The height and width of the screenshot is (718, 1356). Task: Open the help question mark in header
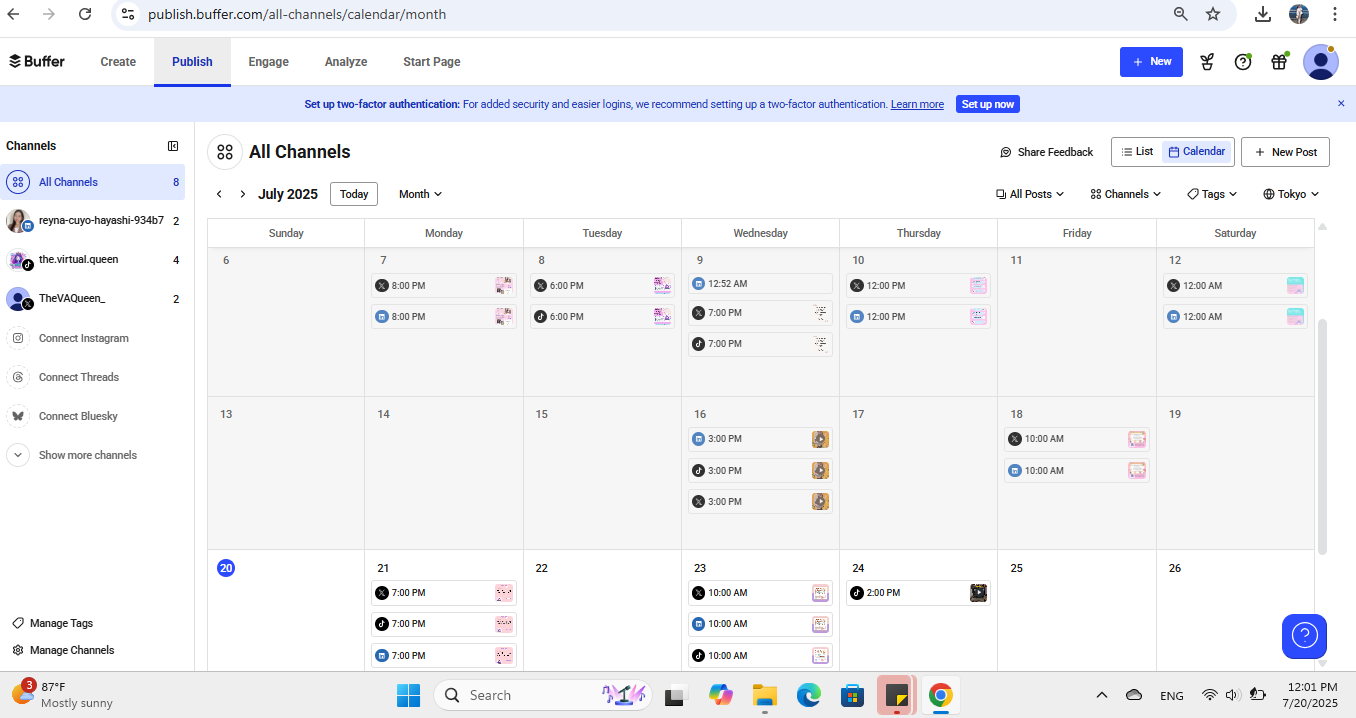[x=1243, y=62]
